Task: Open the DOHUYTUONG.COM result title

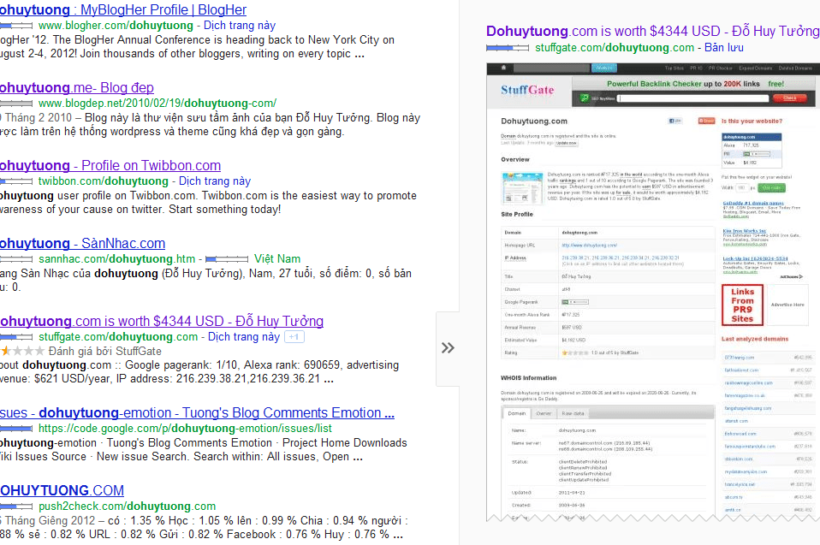Action: pyautogui.click(x=62, y=491)
